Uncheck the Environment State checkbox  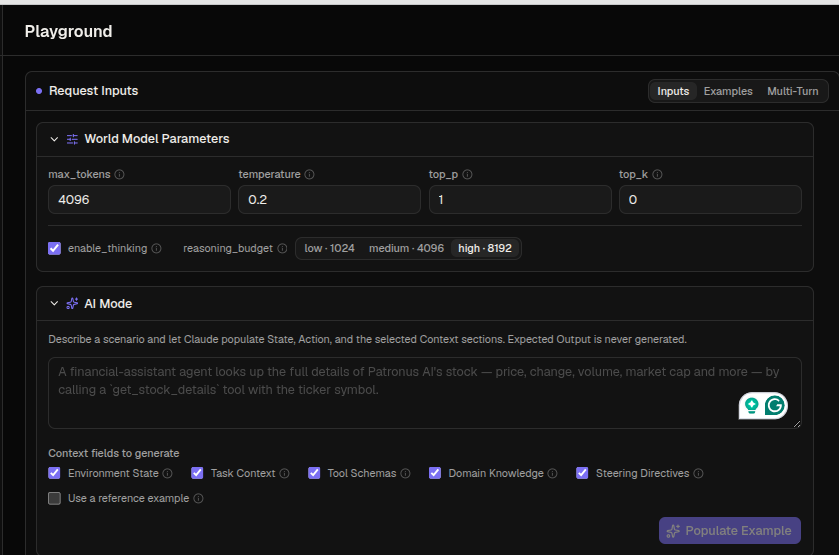pos(55,473)
